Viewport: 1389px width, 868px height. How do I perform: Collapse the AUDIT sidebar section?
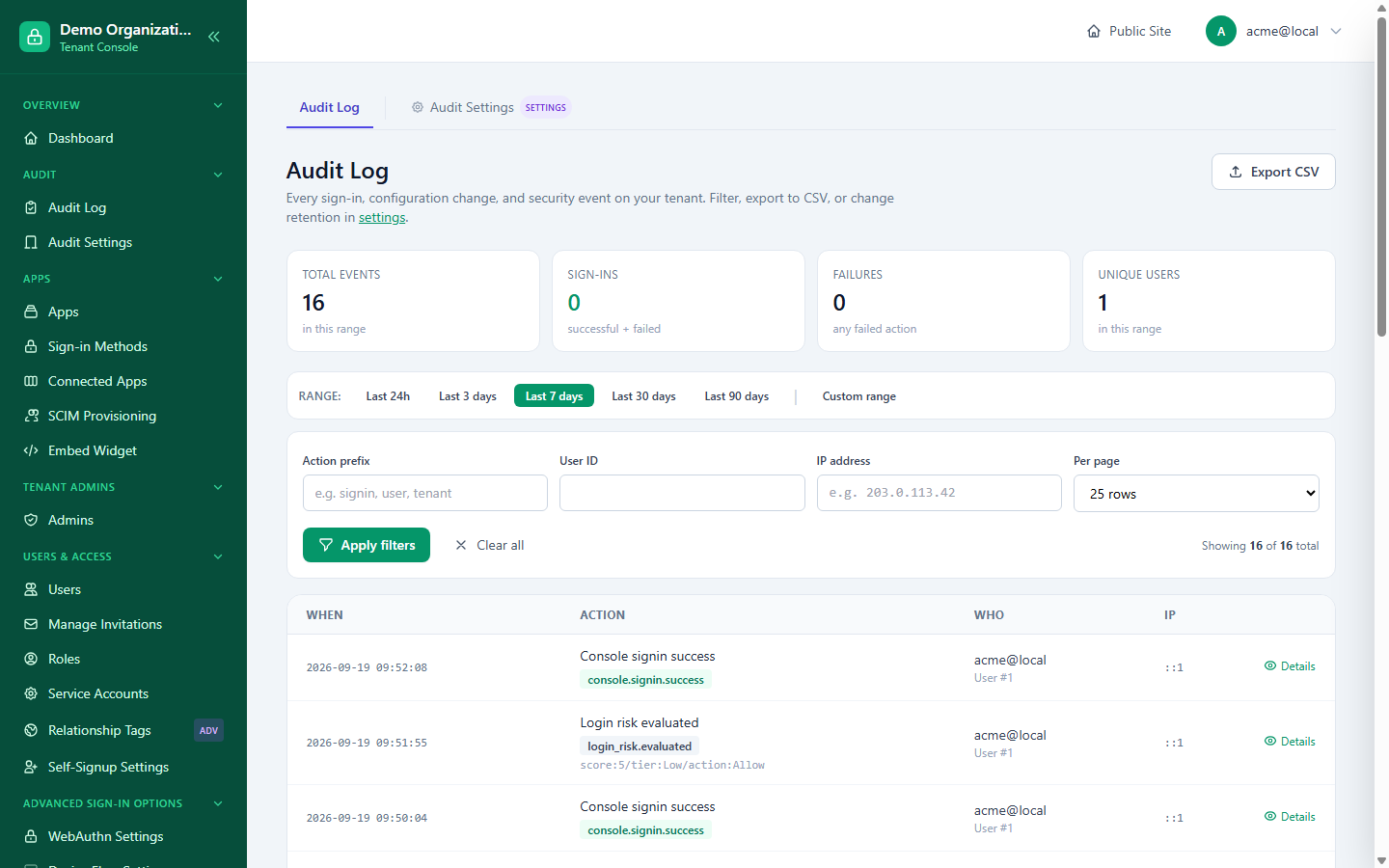218,175
